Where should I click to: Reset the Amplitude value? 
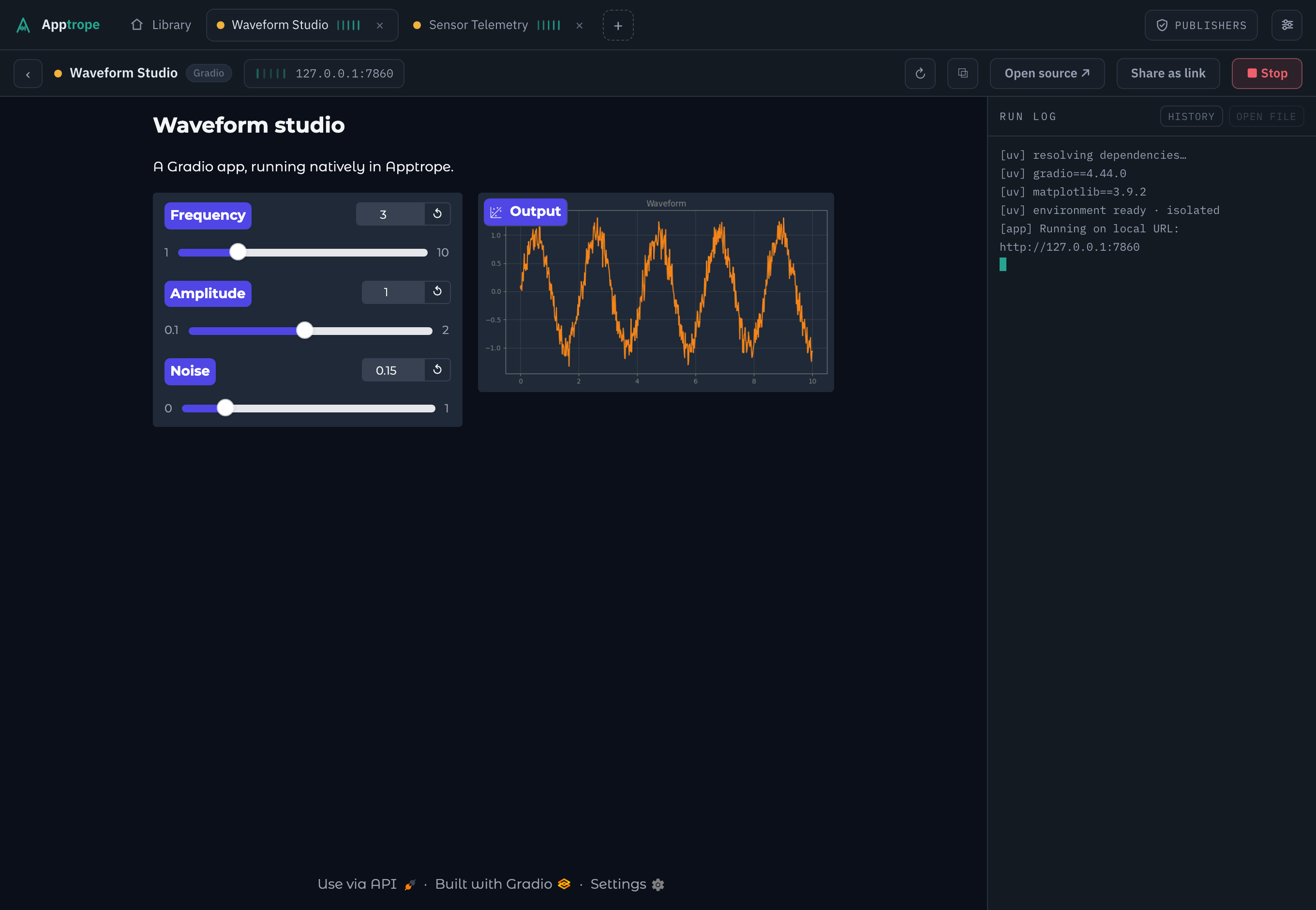[x=437, y=292]
